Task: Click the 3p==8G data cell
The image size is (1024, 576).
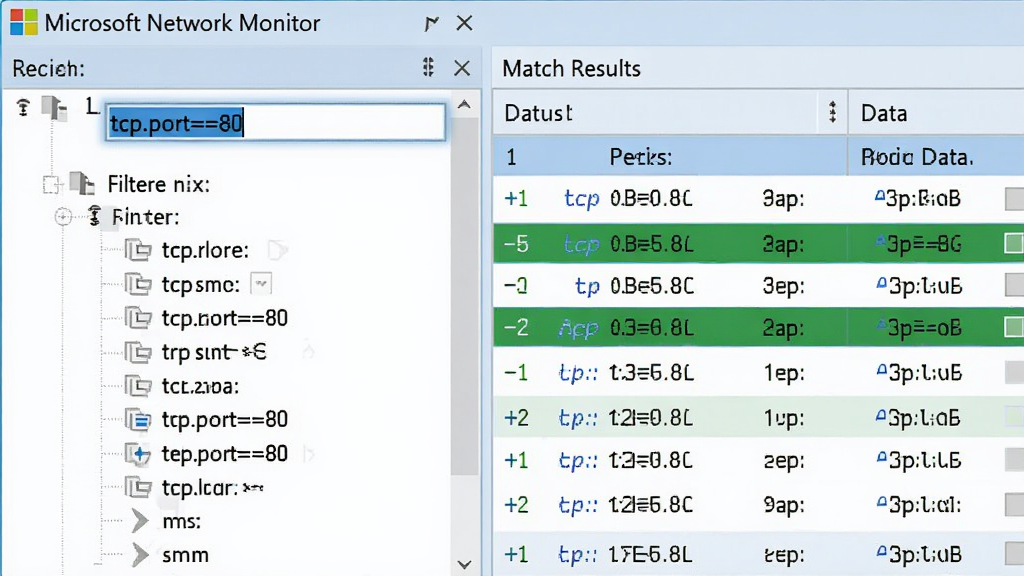Action: pos(918,244)
